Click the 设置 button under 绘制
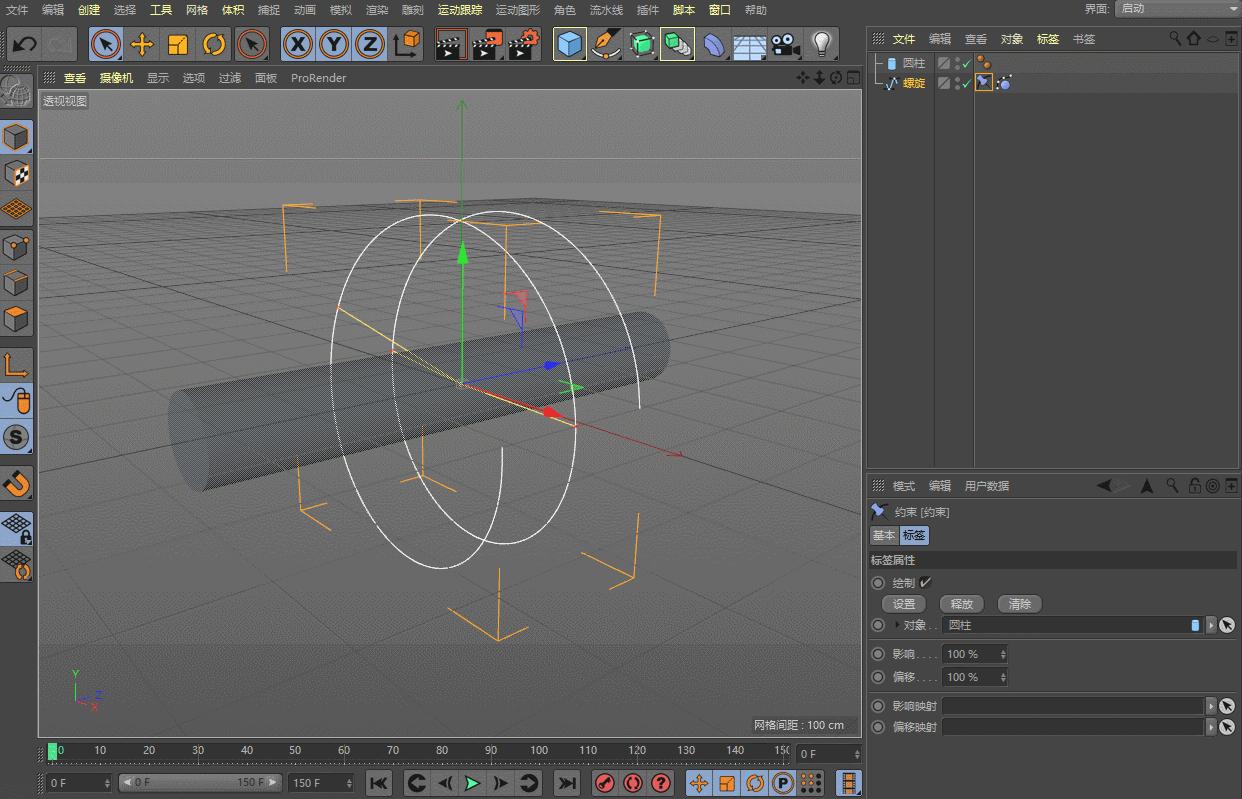 (x=904, y=603)
